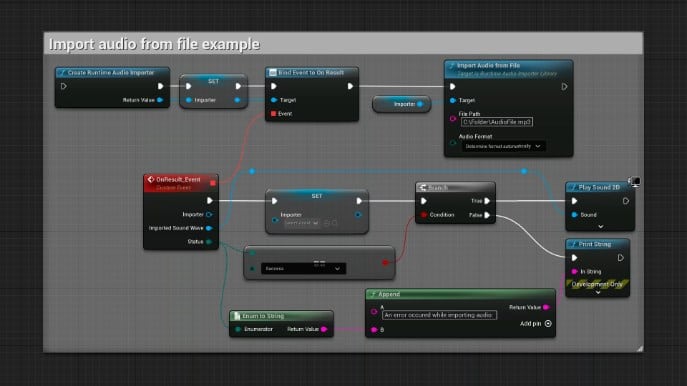The width and height of the screenshot is (687, 386).
Task: Click the Bind Event to On Result icon
Action: (x=273, y=72)
